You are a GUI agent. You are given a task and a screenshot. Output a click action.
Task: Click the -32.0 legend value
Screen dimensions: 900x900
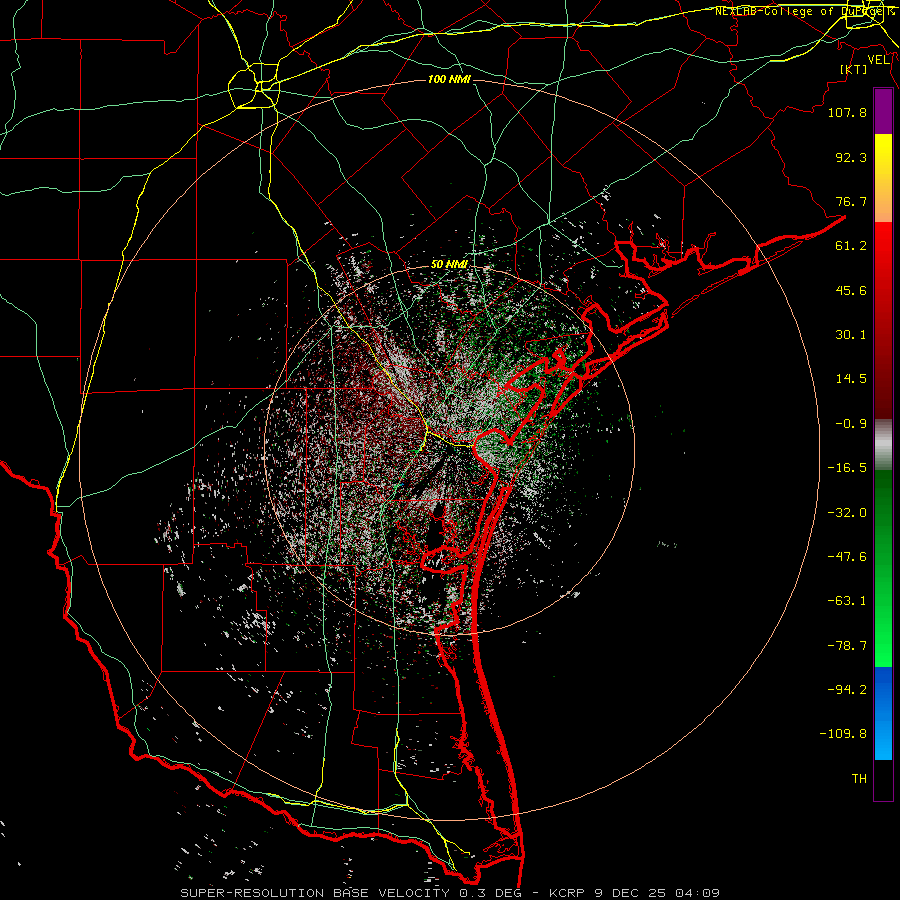(x=847, y=513)
